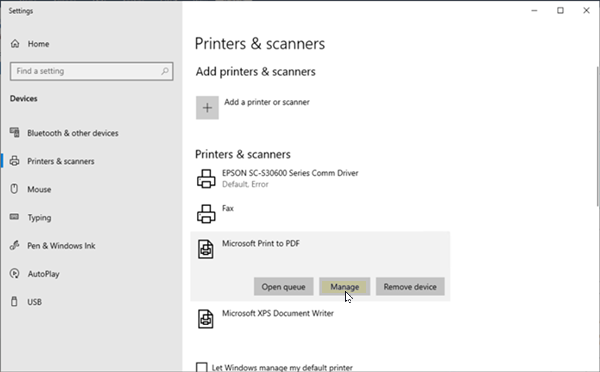Image resolution: width=600 pixels, height=372 pixels.
Task: Click Add a printer or scanner label
Action: [x=267, y=102]
